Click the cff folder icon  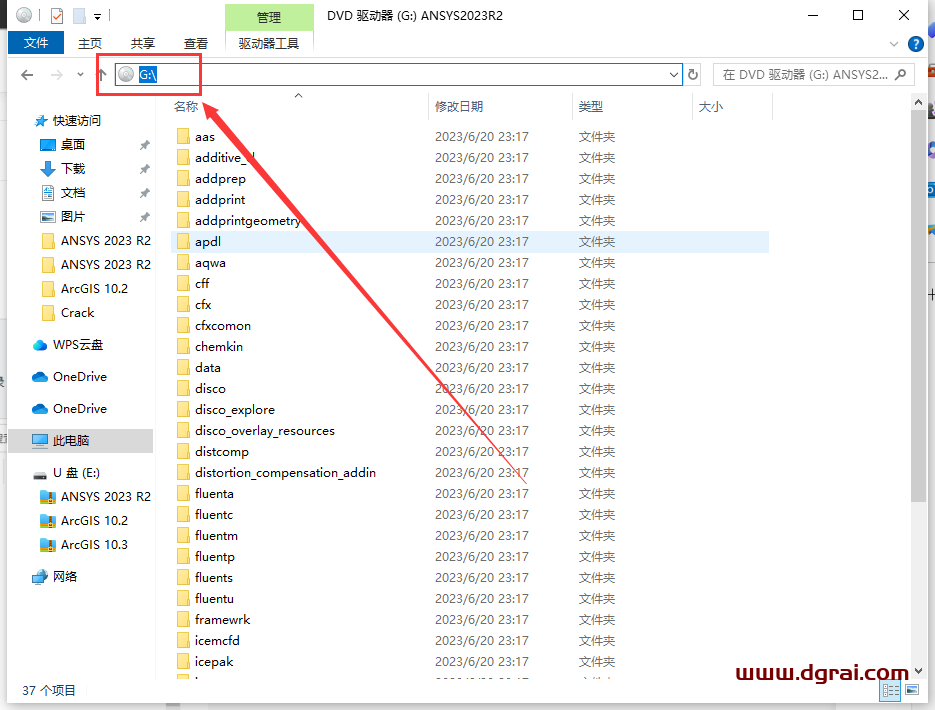[183, 284]
